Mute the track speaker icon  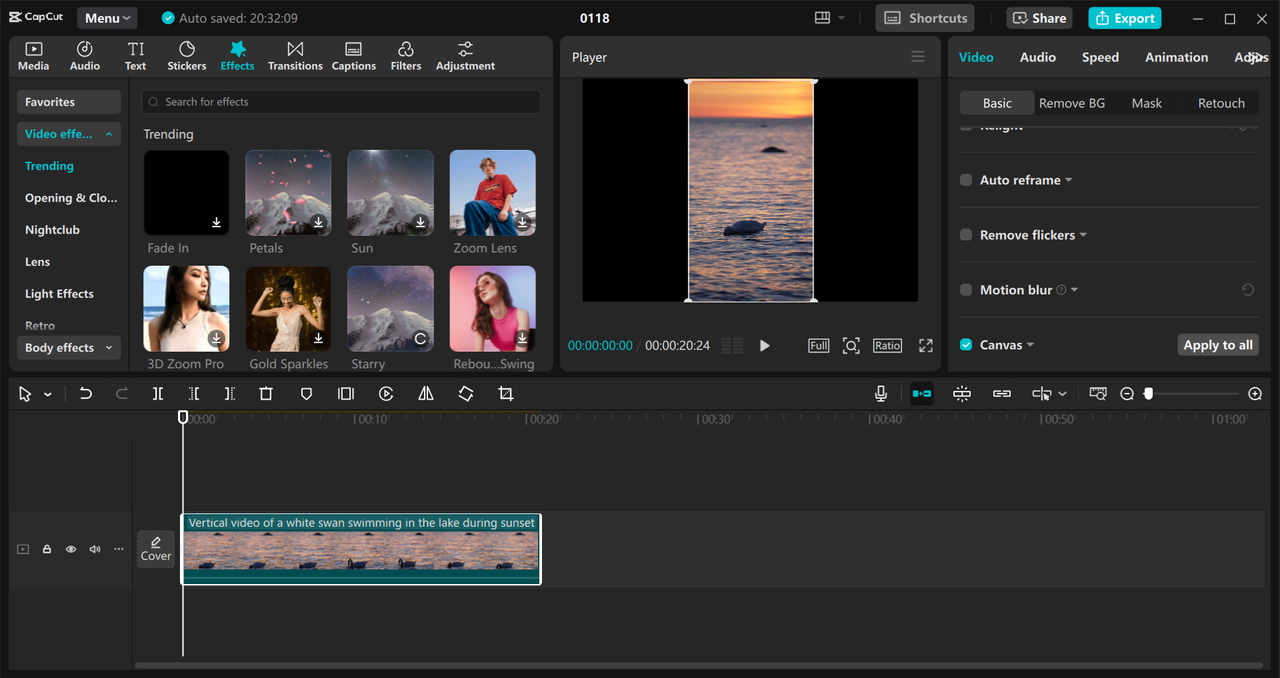pos(95,549)
